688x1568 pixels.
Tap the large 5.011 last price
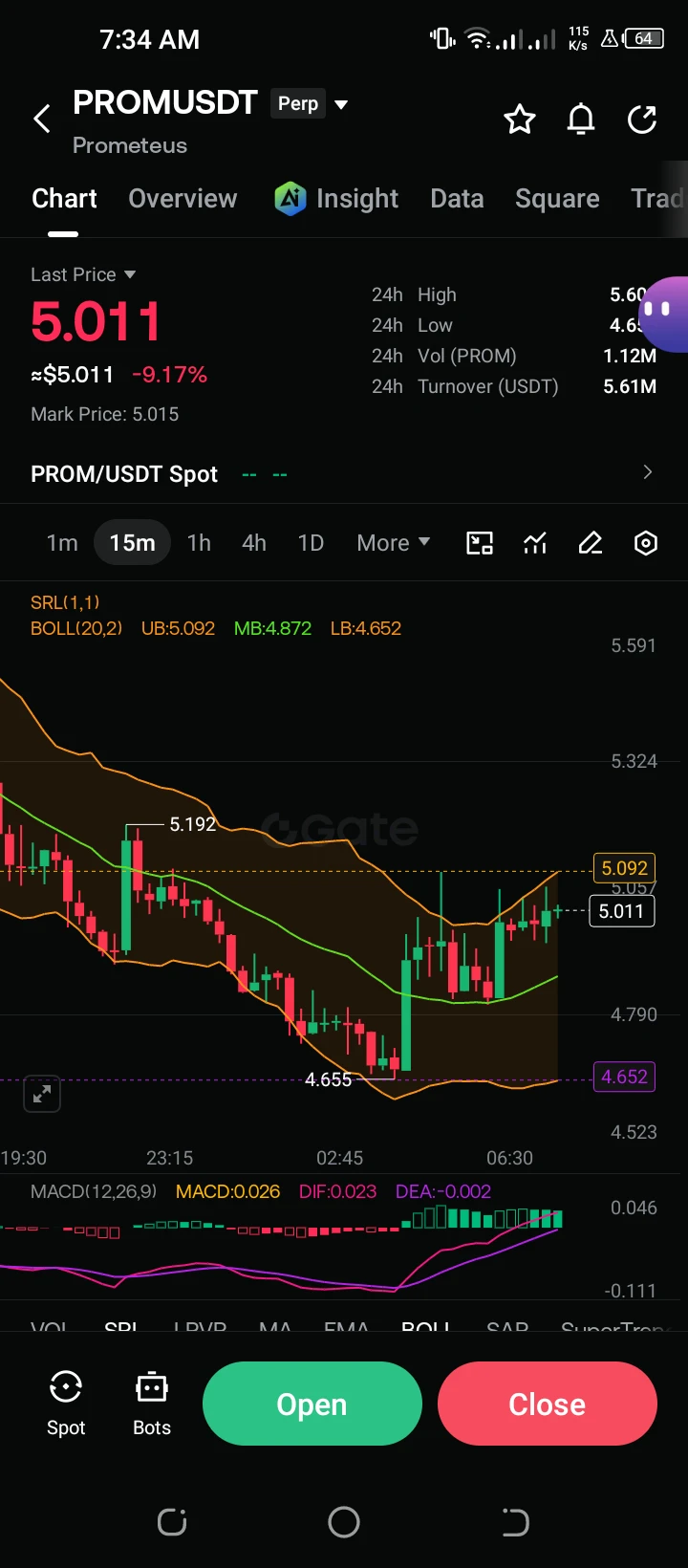pos(96,321)
